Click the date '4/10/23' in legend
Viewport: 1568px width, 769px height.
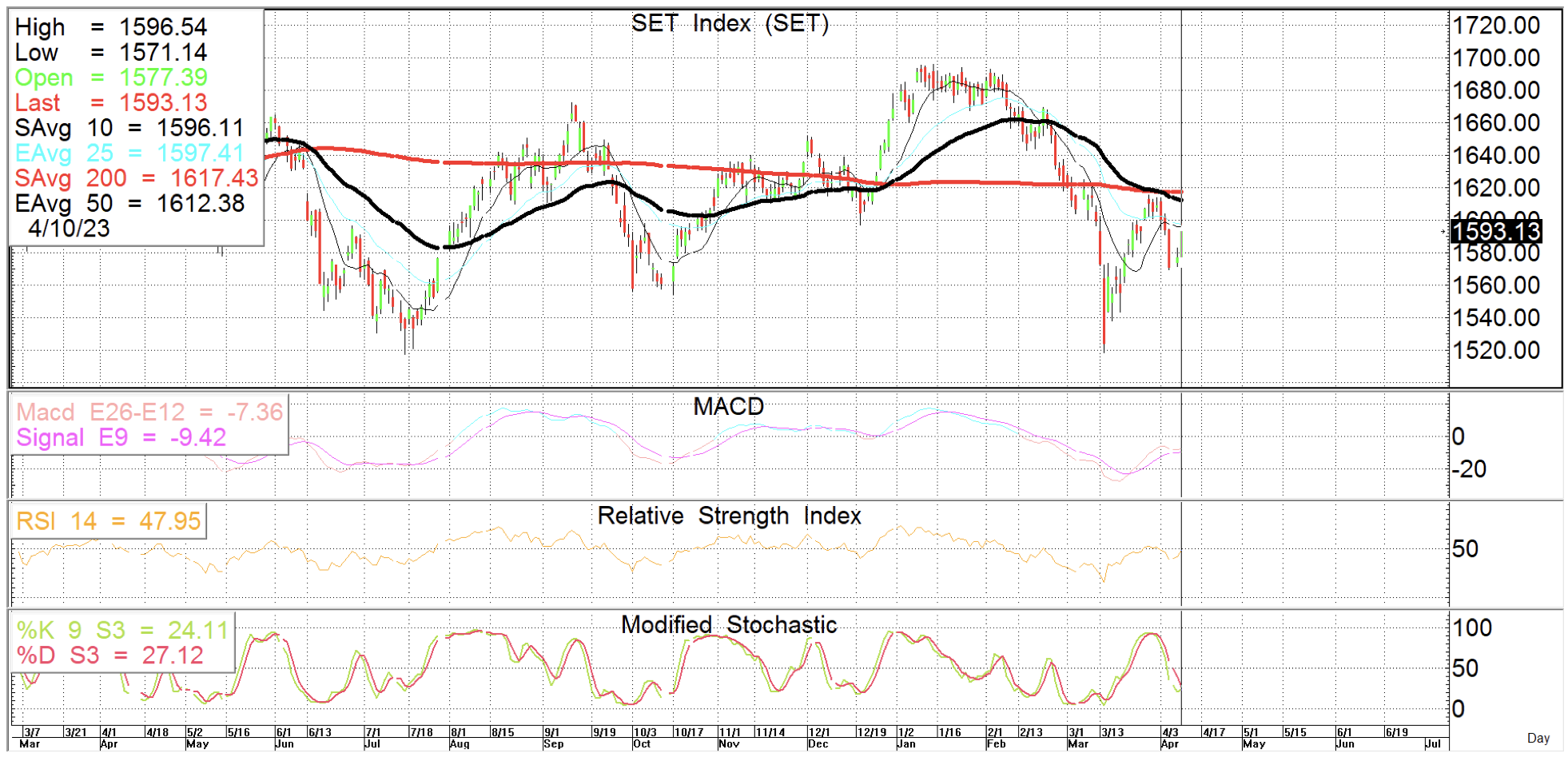69,229
